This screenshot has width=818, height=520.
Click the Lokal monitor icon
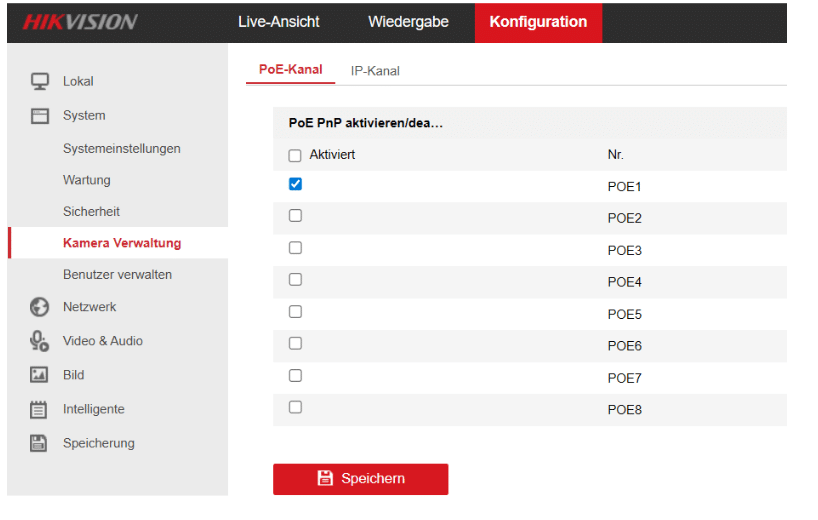pyautogui.click(x=40, y=81)
